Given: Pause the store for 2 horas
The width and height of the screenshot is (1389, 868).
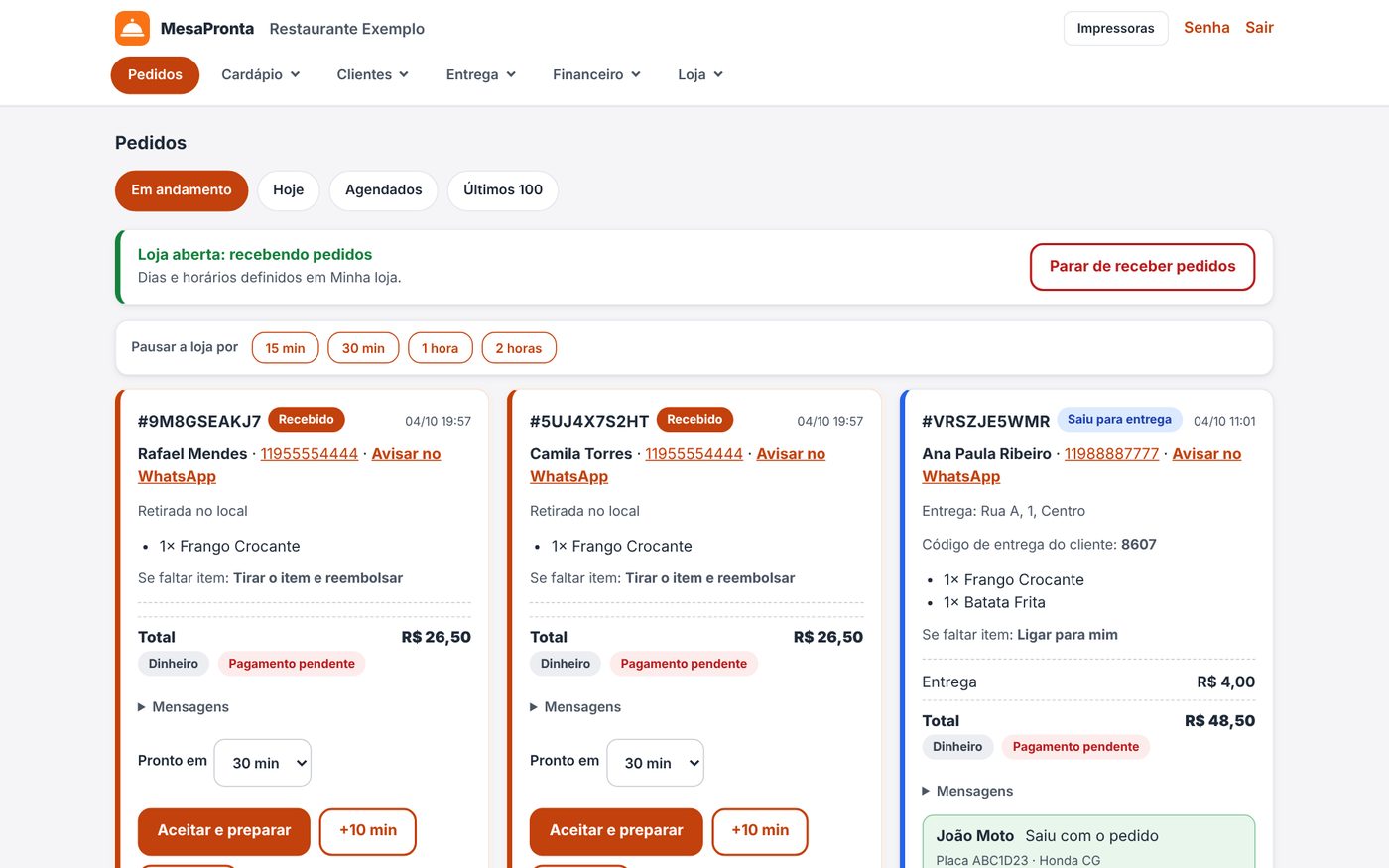Looking at the screenshot, I should (x=519, y=348).
